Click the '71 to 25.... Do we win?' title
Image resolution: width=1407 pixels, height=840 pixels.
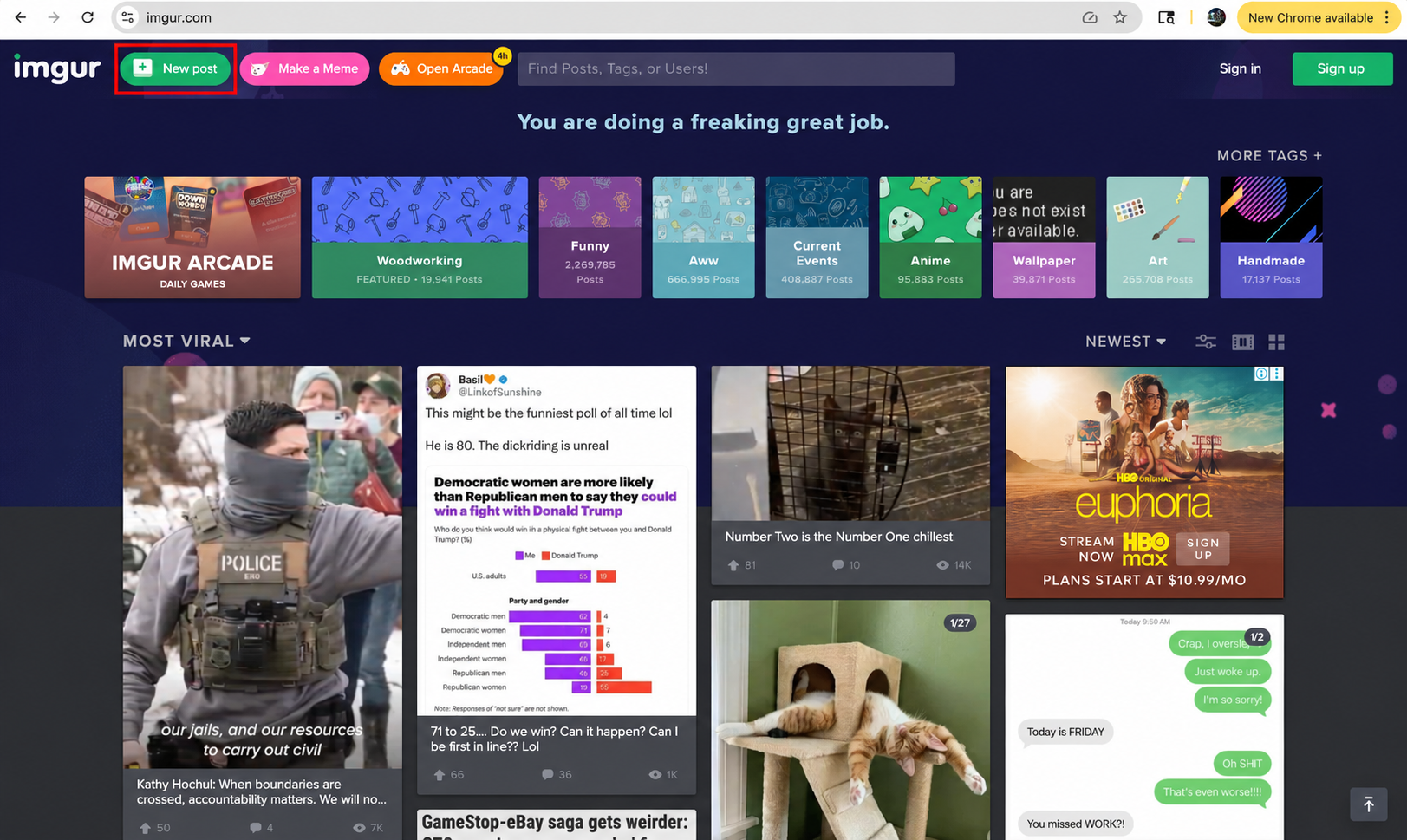555,739
